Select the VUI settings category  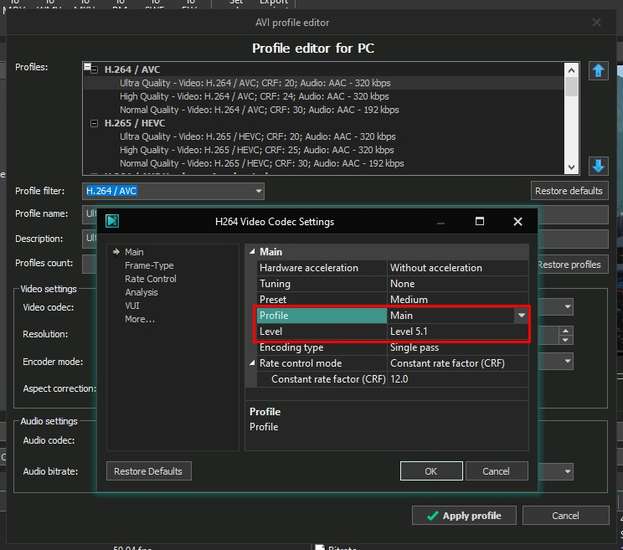pyautogui.click(x=132, y=306)
